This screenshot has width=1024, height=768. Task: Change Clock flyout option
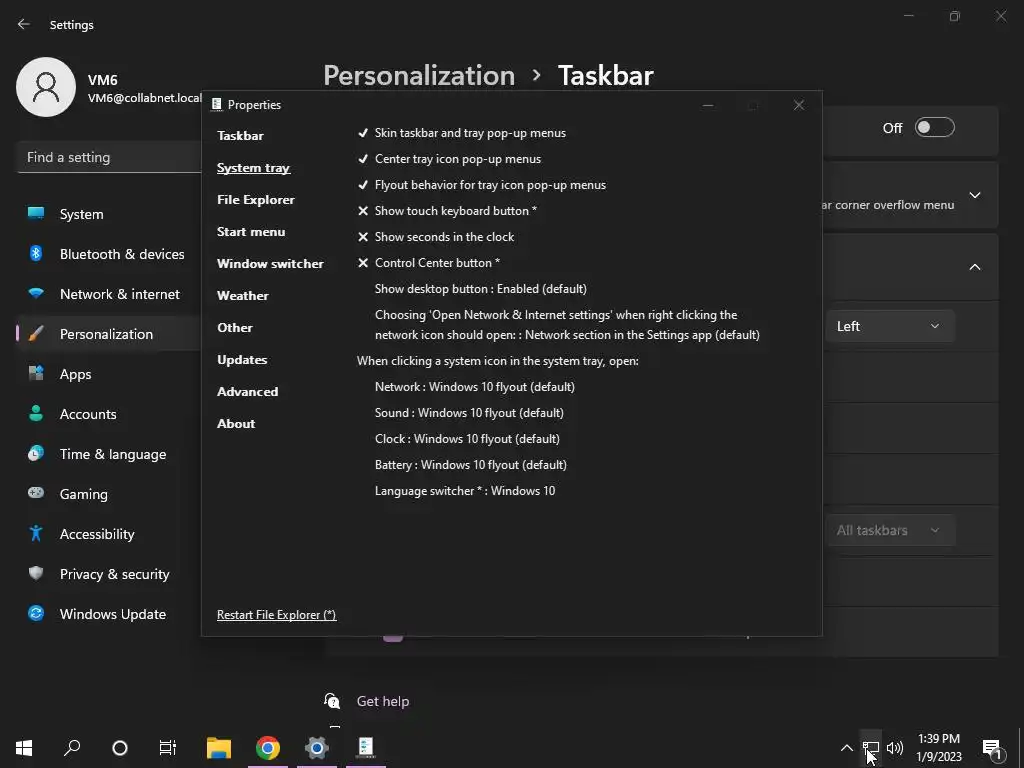tap(467, 439)
